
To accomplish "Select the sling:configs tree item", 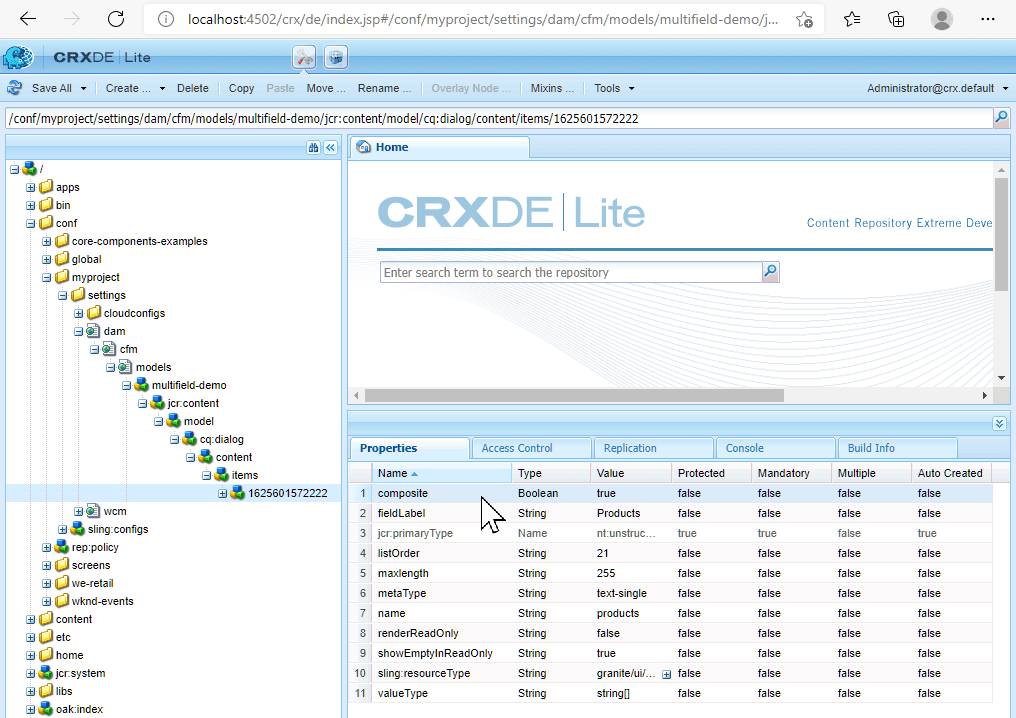I will pyautogui.click(x=118, y=529).
